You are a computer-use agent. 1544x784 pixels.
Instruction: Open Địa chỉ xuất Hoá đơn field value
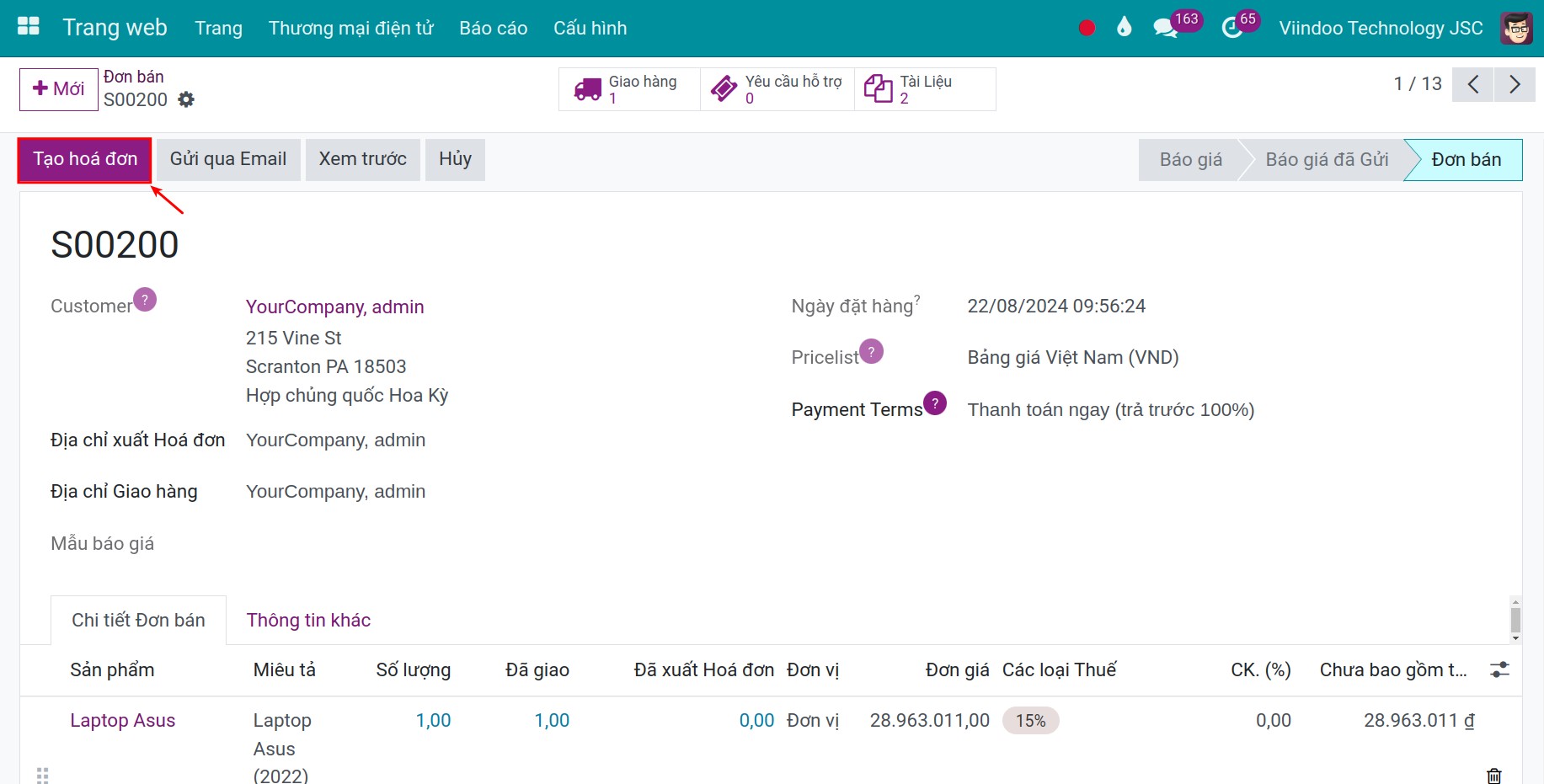(335, 440)
